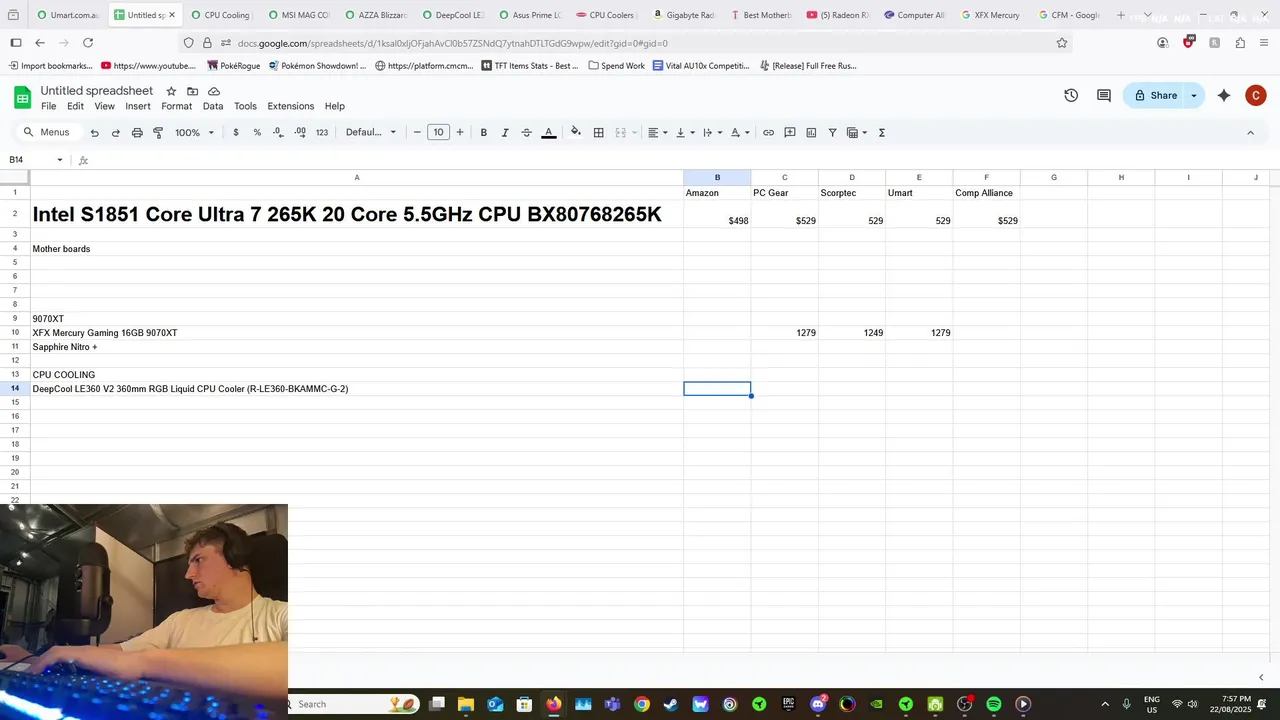
Task: Click the document status cloud icon
Action: pyautogui.click(x=214, y=91)
